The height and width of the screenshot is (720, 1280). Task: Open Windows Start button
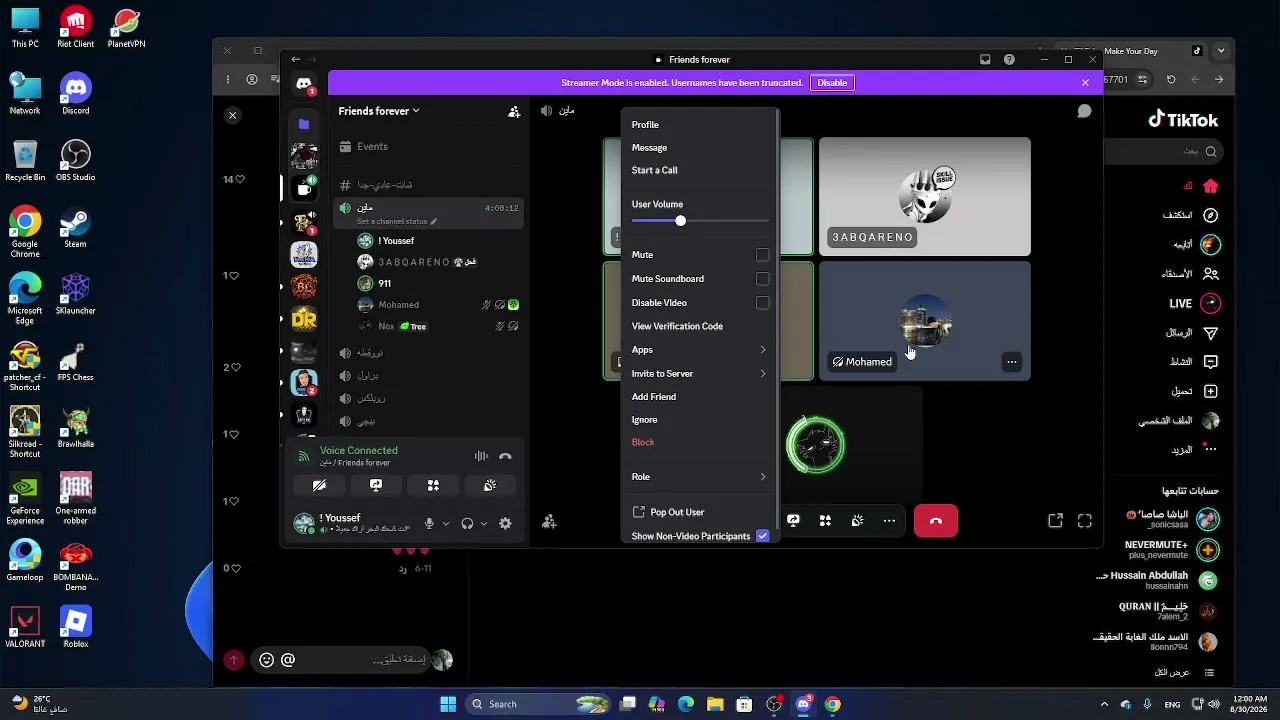[x=448, y=704]
